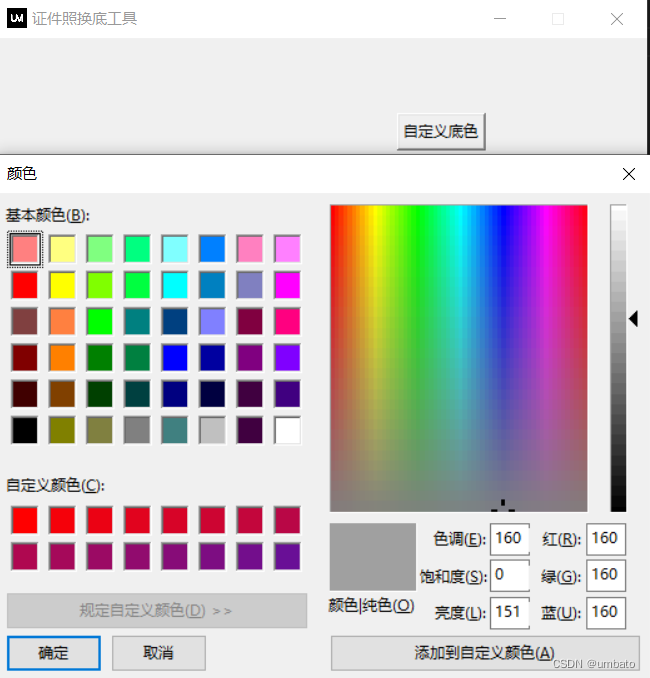Choose the teal basic color in third row
Image resolution: width=650 pixels, height=678 pixels.
click(x=137, y=322)
